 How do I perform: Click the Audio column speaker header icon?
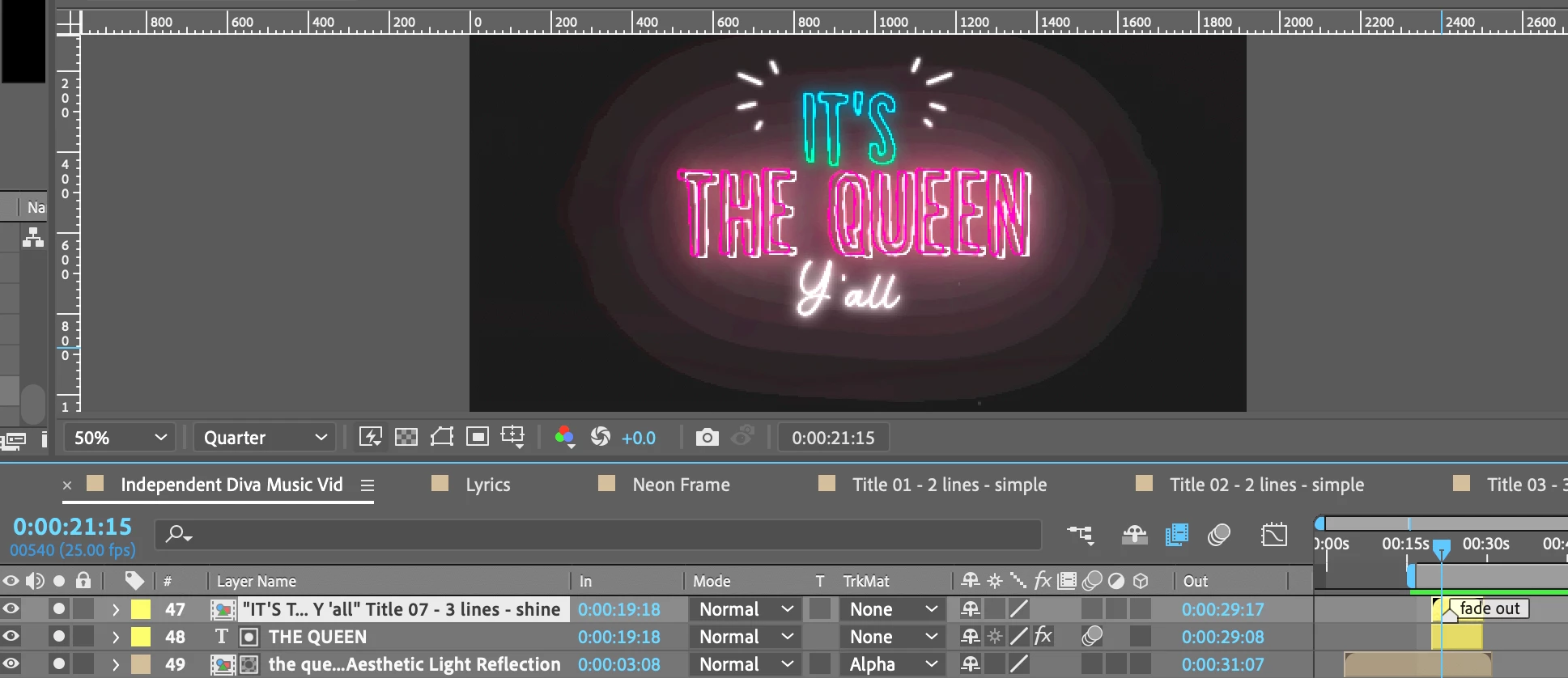35,581
